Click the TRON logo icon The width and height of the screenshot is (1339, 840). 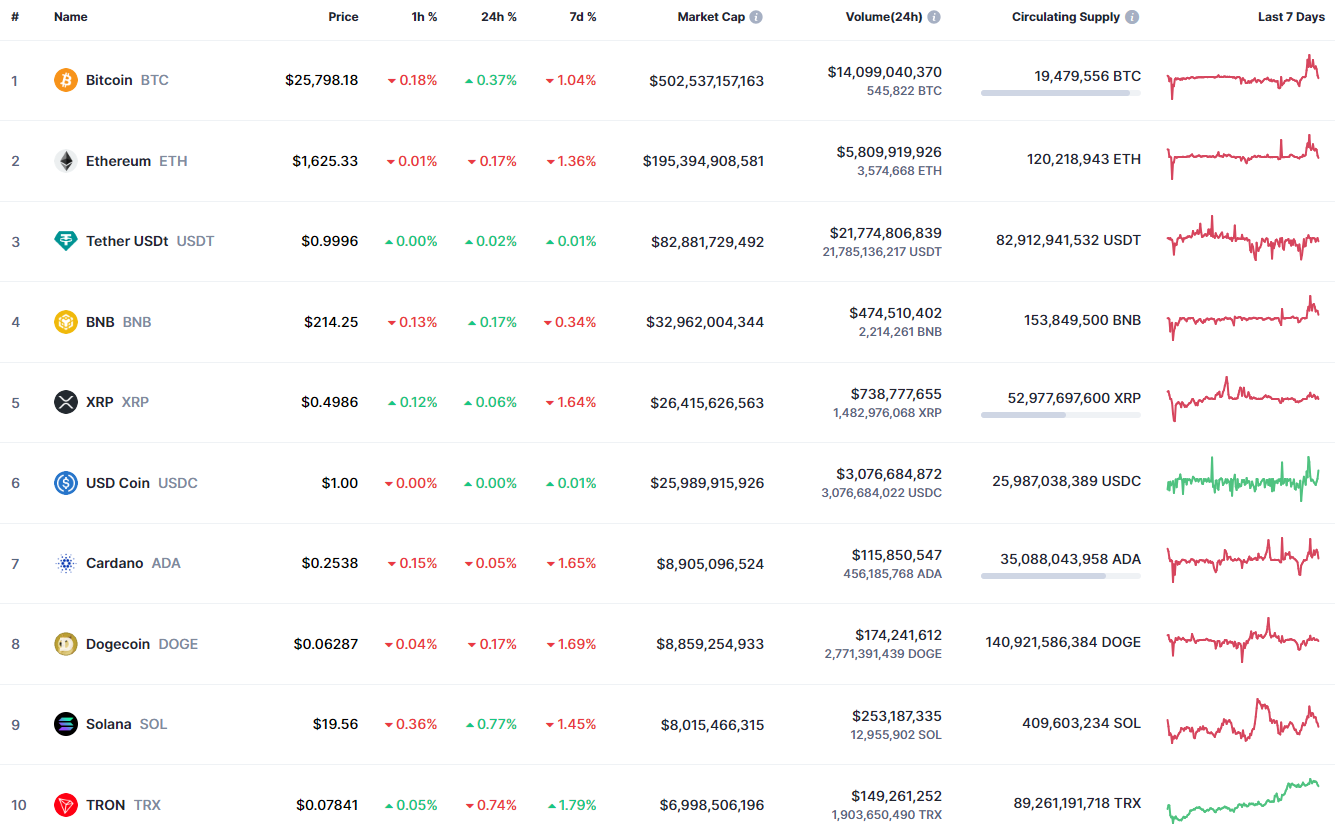point(66,805)
